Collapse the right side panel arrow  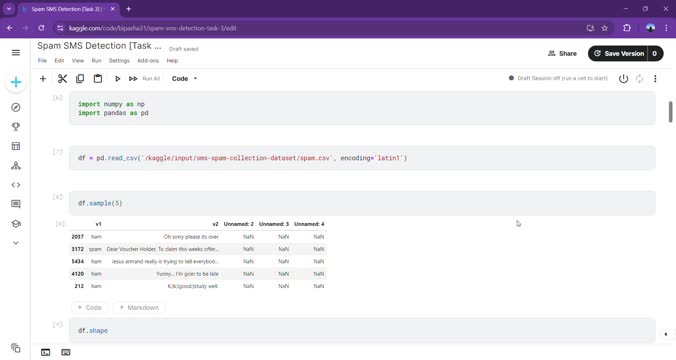[x=666, y=334]
